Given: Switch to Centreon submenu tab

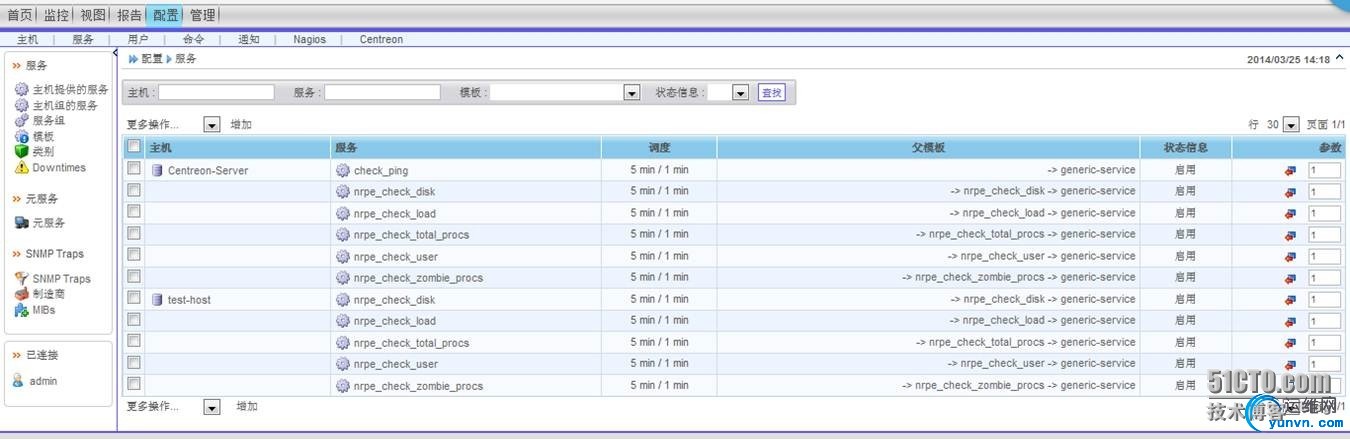Looking at the screenshot, I should 381,39.
